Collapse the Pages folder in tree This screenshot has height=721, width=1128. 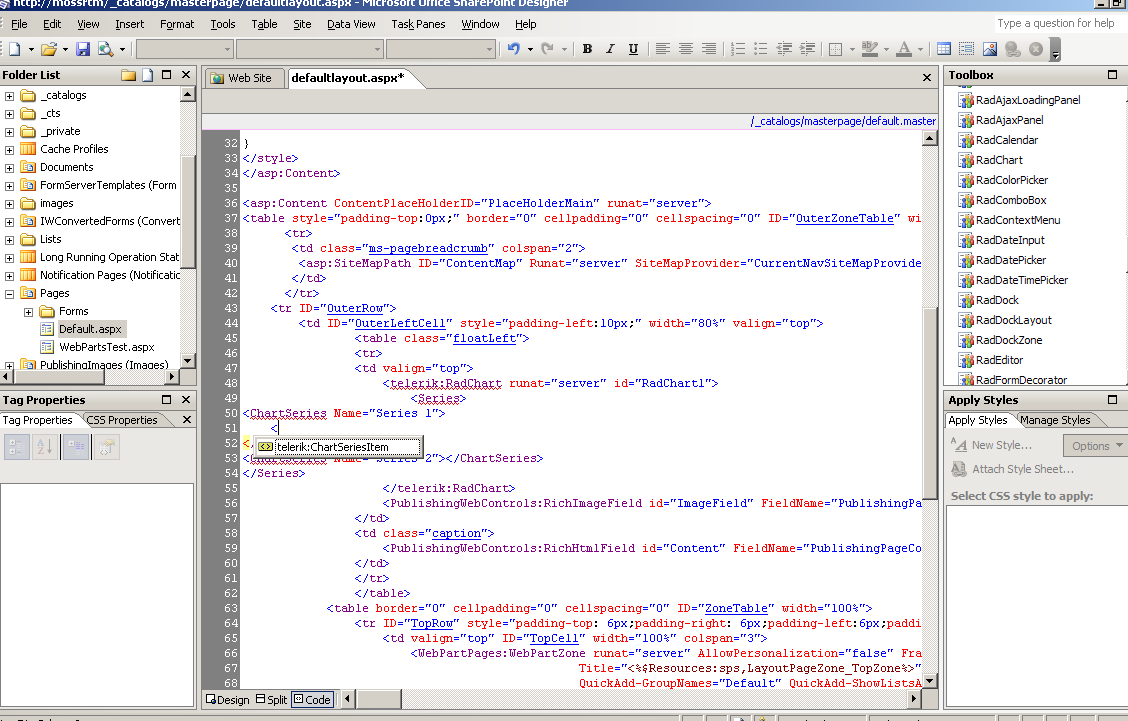tap(9, 294)
